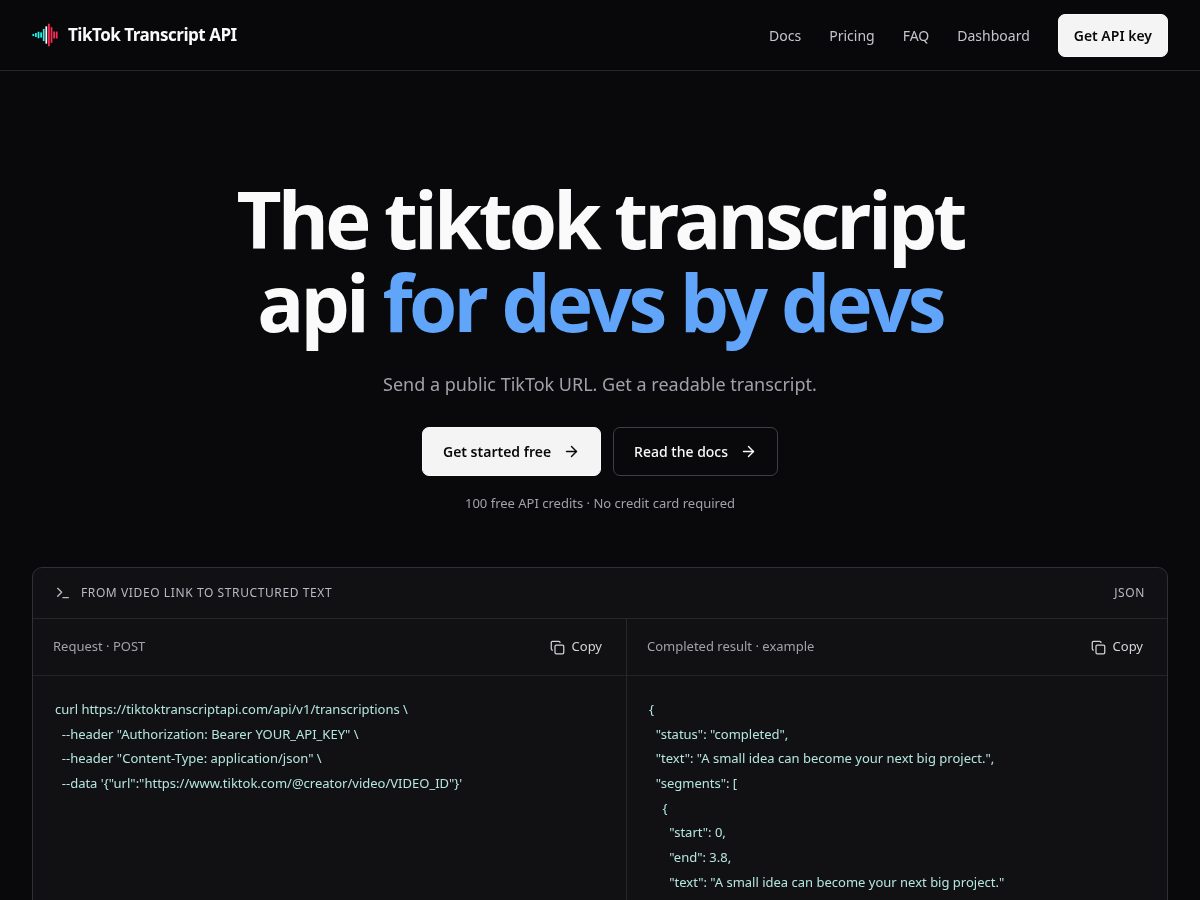Image resolution: width=1200 pixels, height=900 pixels.
Task: Open the Docs navigation link
Action: tap(785, 36)
